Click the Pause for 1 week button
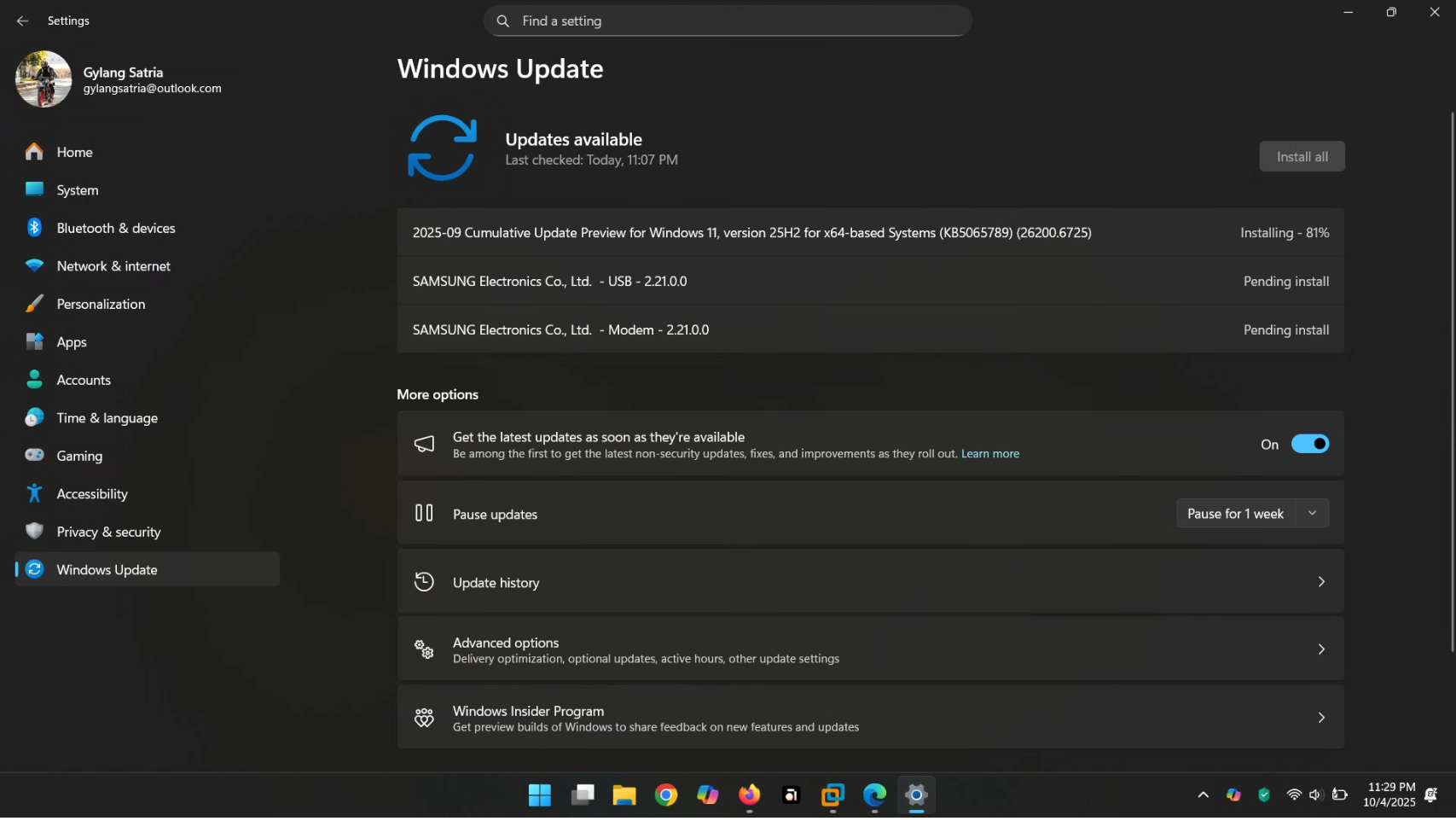This screenshot has width=1456, height=821. 1235,513
